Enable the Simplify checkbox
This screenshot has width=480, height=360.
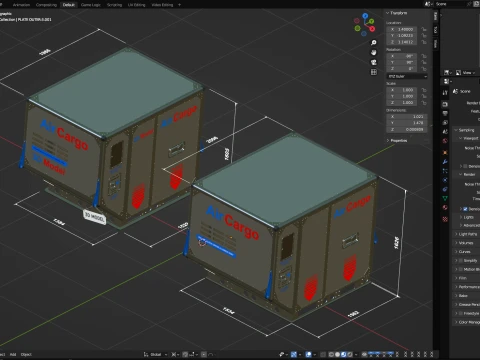pyautogui.click(x=461, y=260)
